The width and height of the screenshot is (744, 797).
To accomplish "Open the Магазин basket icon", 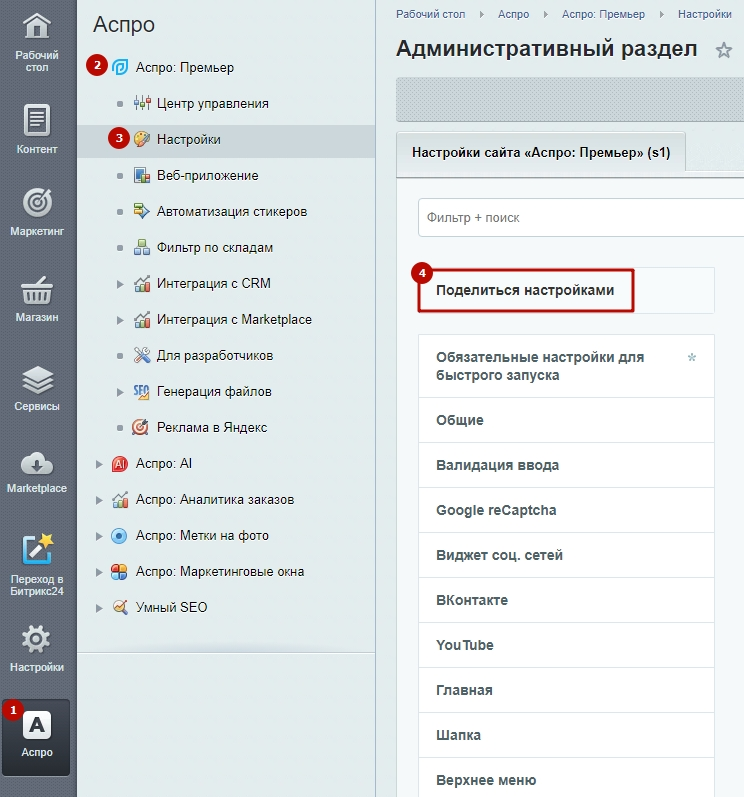I will click(37, 290).
